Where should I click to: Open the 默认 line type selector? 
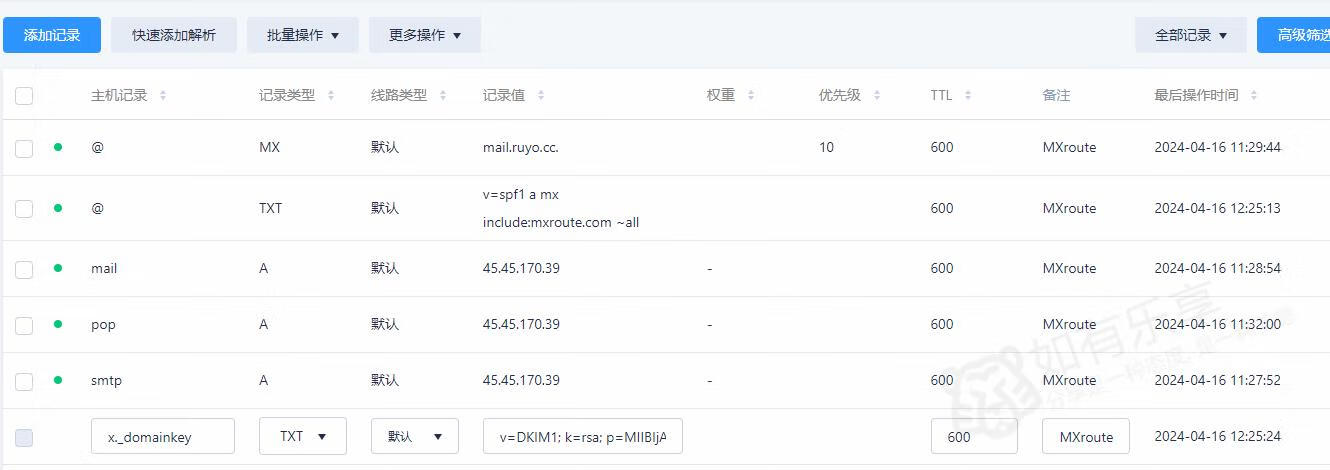414,437
